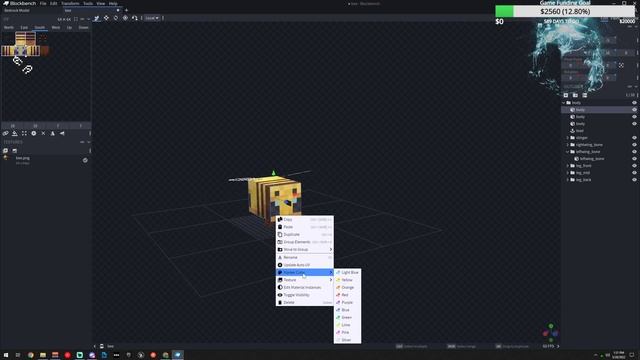
Task: Toggle visibility of the leftwing_bone folder
Action: pyautogui.click(x=634, y=151)
